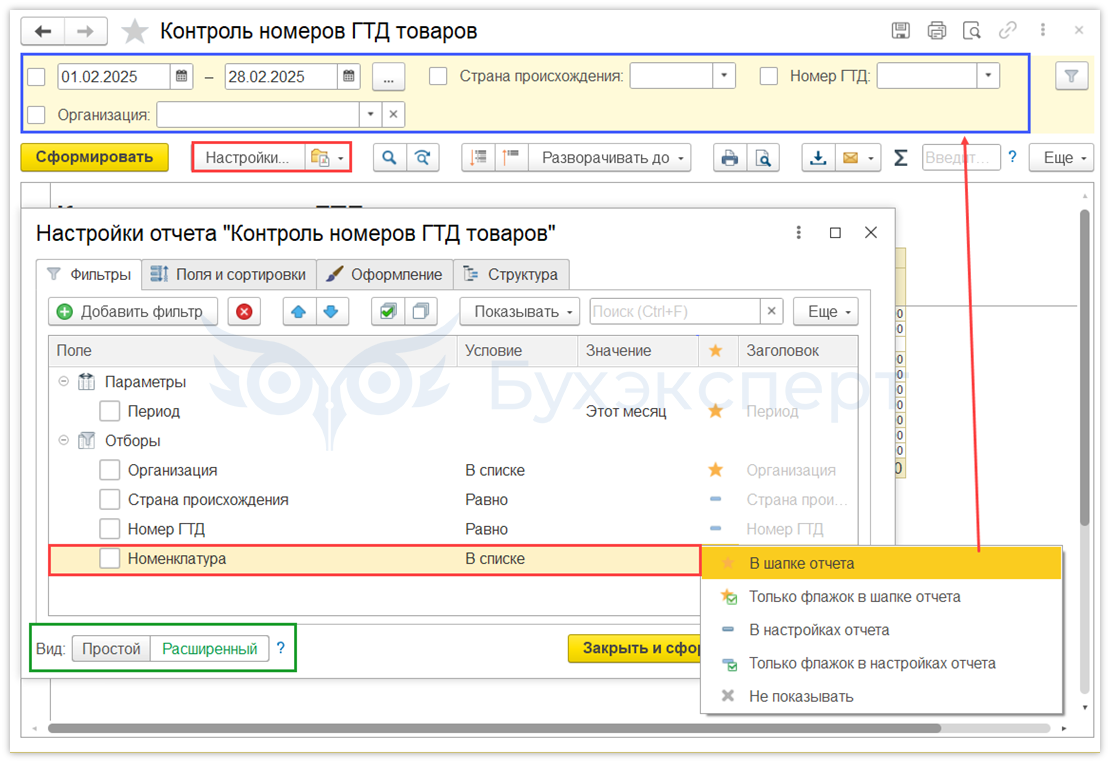The height and width of the screenshot is (763, 1110).
Task: Save report to file with download icon
Action: [x=818, y=157]
